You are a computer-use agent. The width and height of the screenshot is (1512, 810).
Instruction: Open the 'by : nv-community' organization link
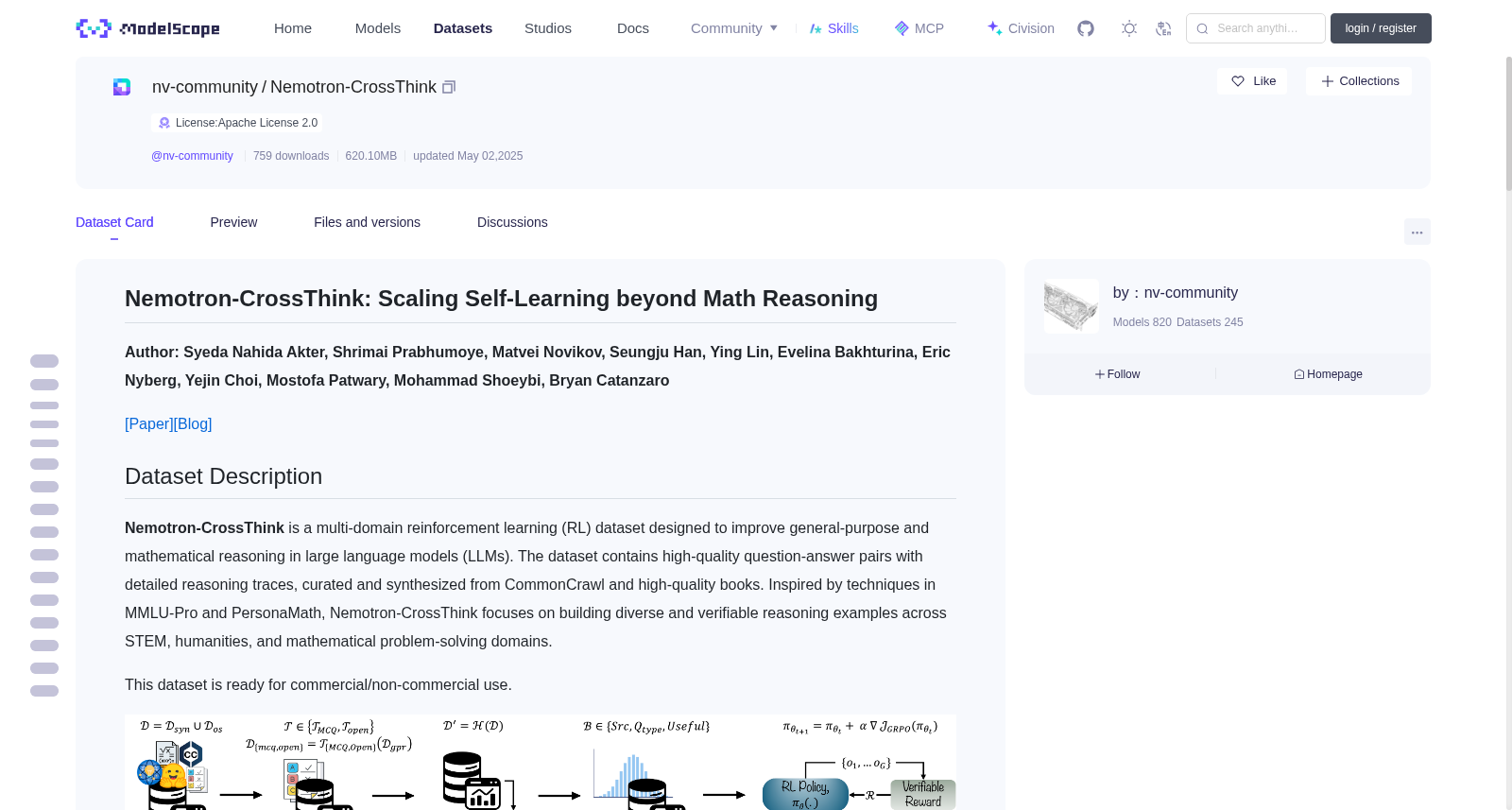(1176, 293)
